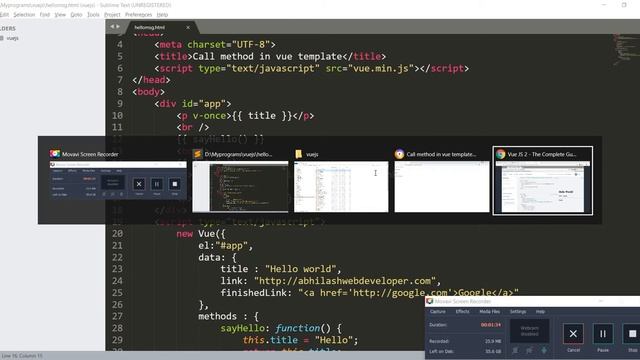640x360 pixels.
Task: Pause the Movavi screen recording
Action: coord(603,334)
